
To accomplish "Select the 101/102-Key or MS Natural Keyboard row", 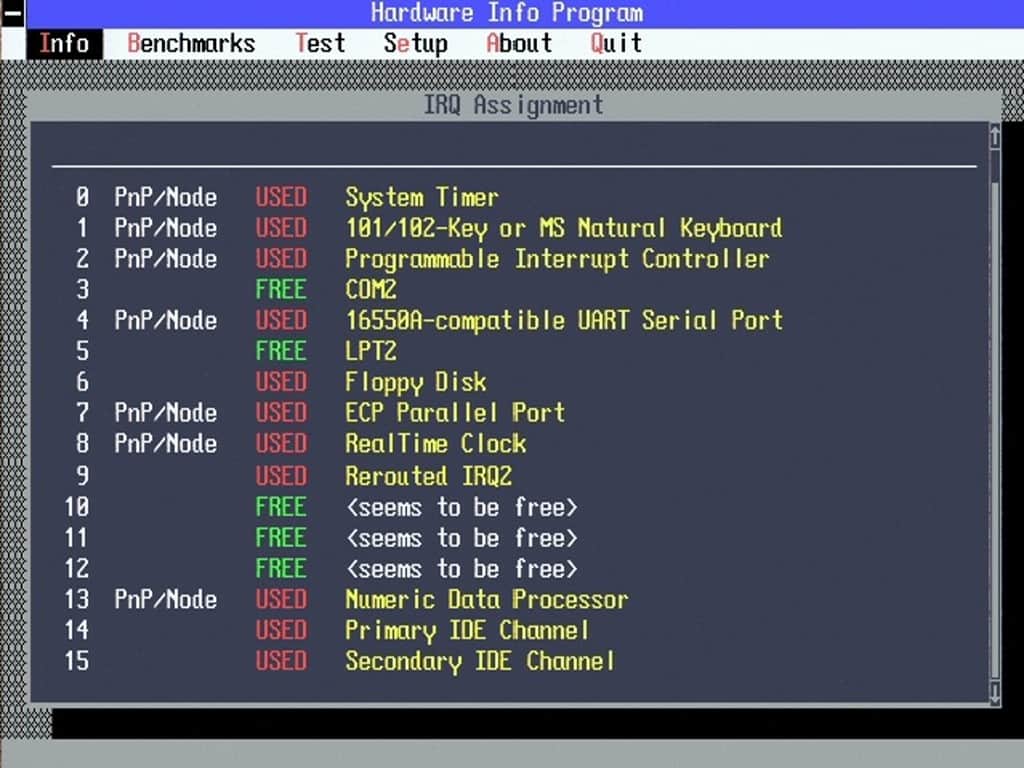I will click(428, 228).
